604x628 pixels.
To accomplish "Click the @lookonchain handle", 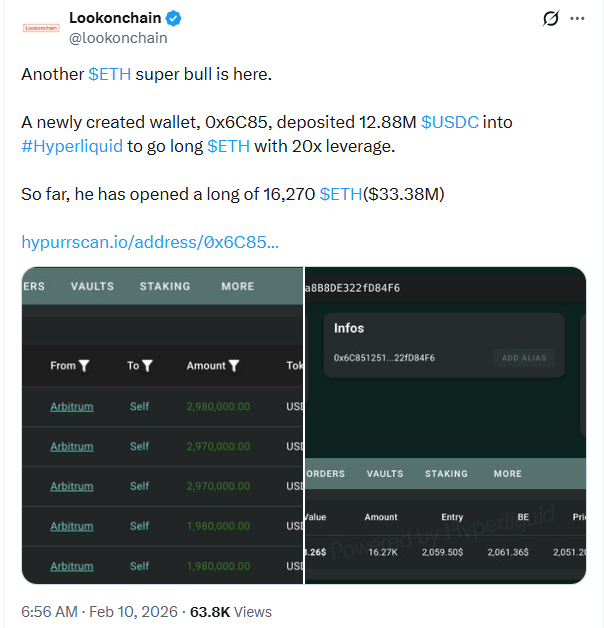I will pyautogui.click(x=118, y=38).
